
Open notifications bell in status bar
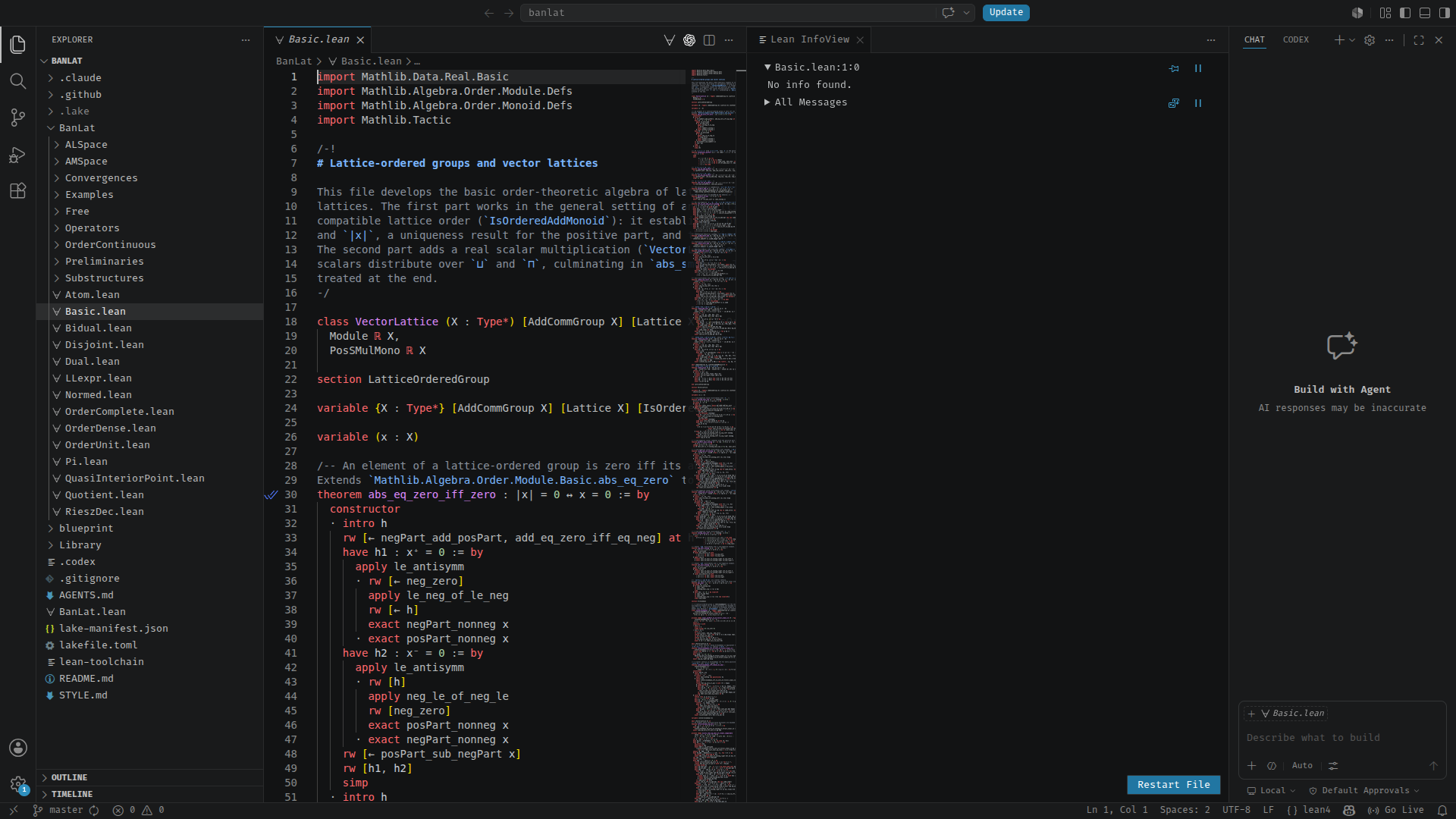pos(1442,810)
